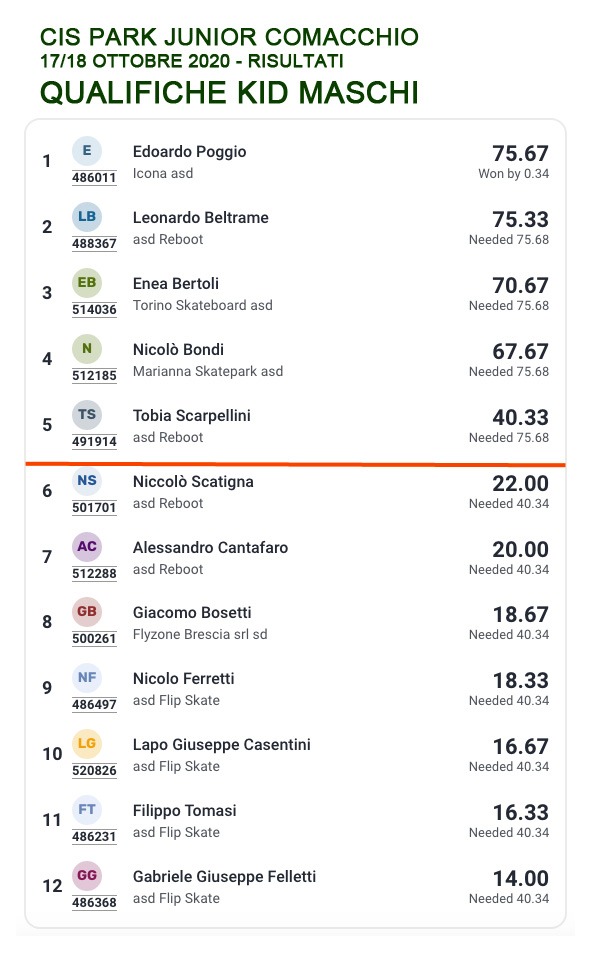Screen dimensions: 595x958
Task: Open athlete ID 488367 link
Action: coord(94,244)
